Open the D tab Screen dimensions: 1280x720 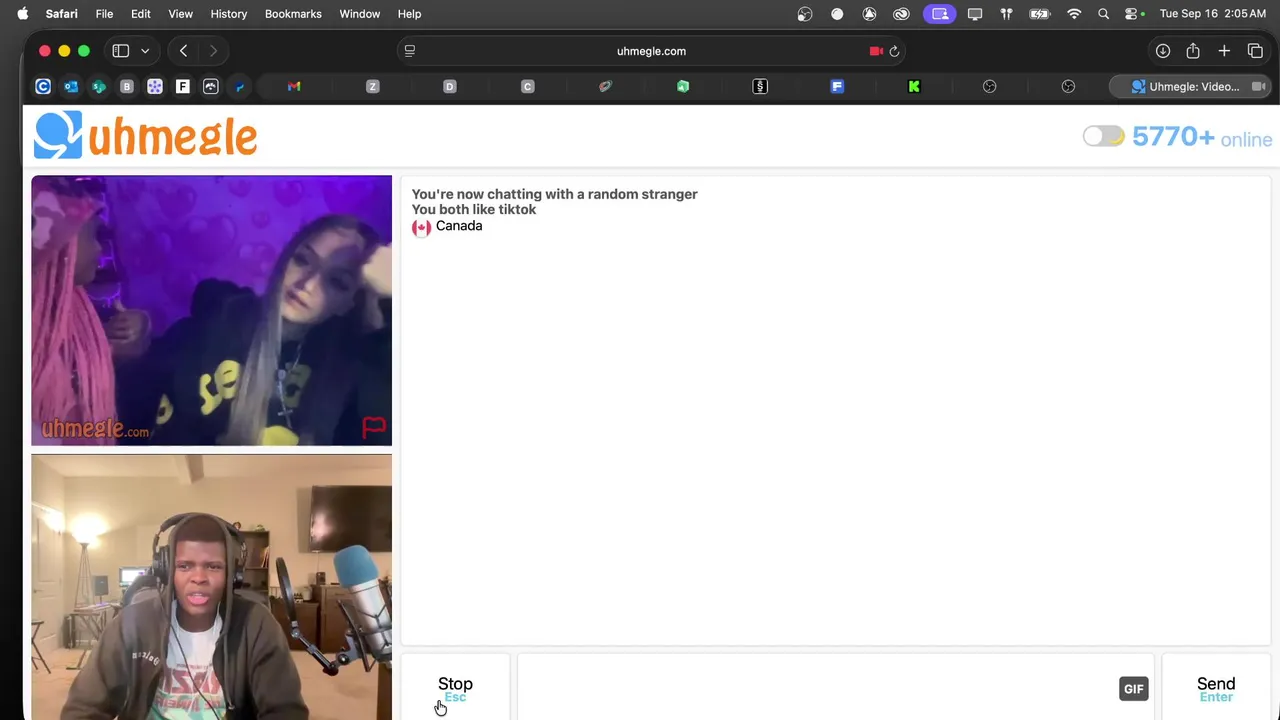click(450, 87)
